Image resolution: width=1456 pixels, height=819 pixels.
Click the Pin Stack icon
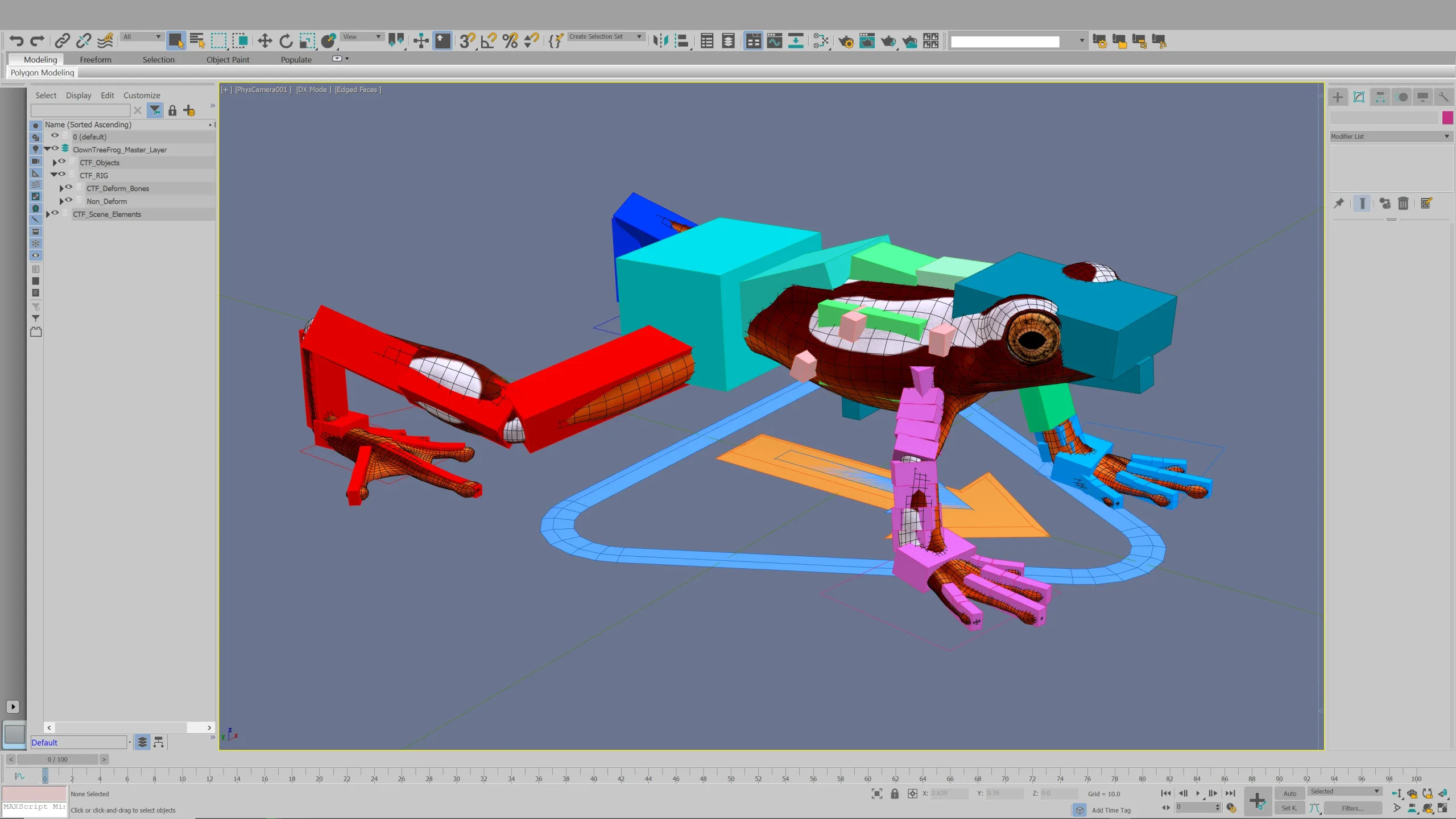click(x=1339, y=203)
